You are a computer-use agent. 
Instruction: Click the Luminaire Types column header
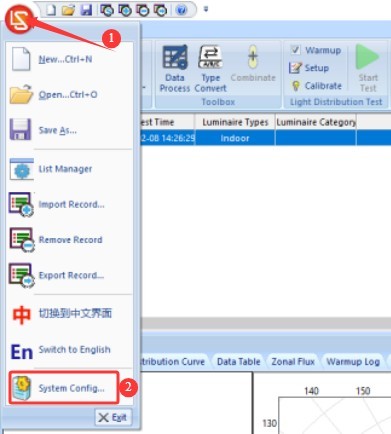235,122
